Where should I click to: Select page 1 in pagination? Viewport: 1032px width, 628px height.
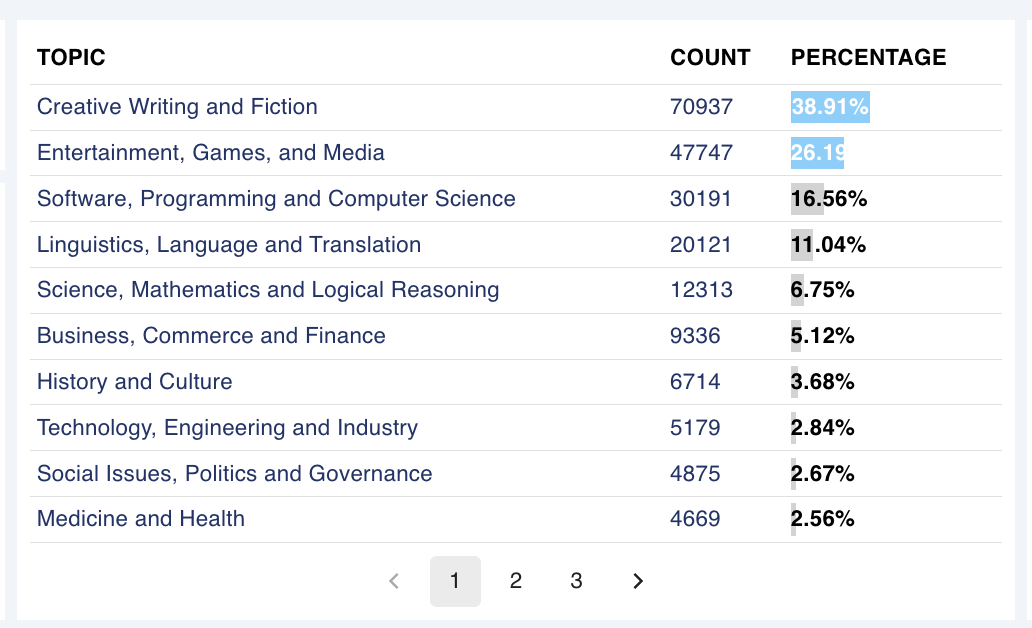coord(455,581)
